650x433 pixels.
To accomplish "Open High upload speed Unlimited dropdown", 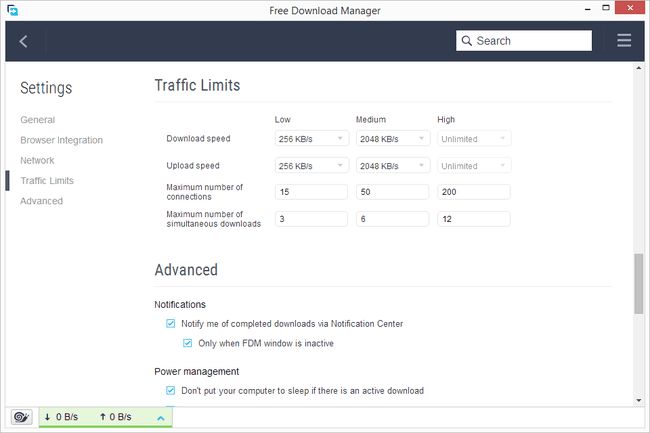I will point(474,165).
